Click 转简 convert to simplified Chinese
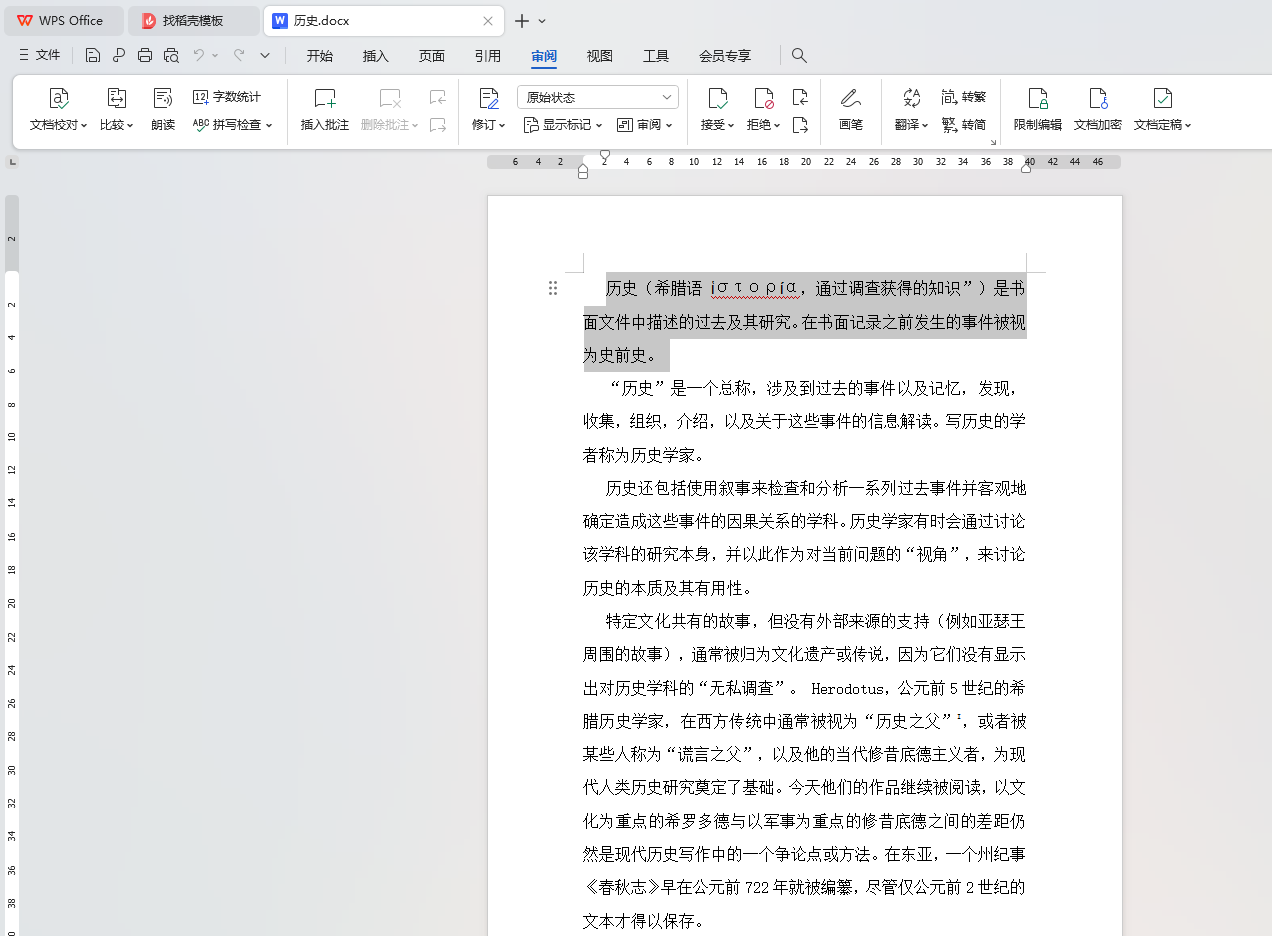This screenshot has height=936, width=1272. [x=964, y=125]
